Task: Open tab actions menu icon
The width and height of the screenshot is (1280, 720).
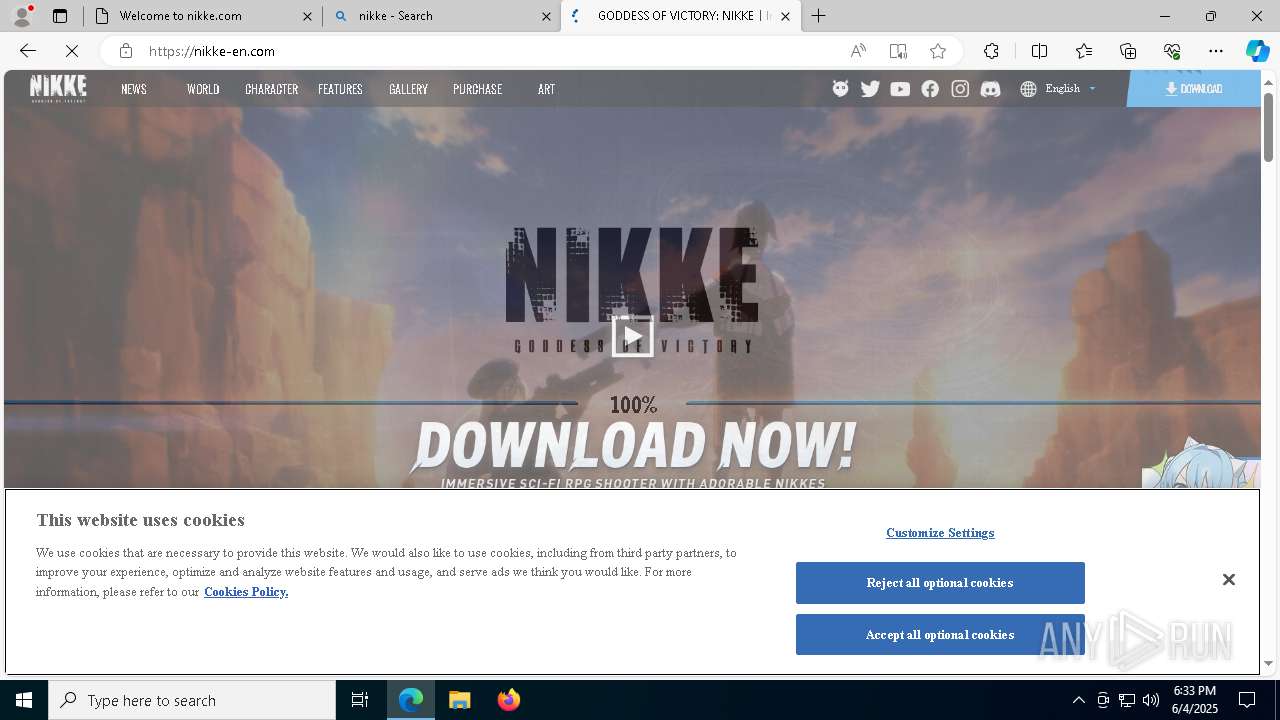Action: tap(60, 16)
